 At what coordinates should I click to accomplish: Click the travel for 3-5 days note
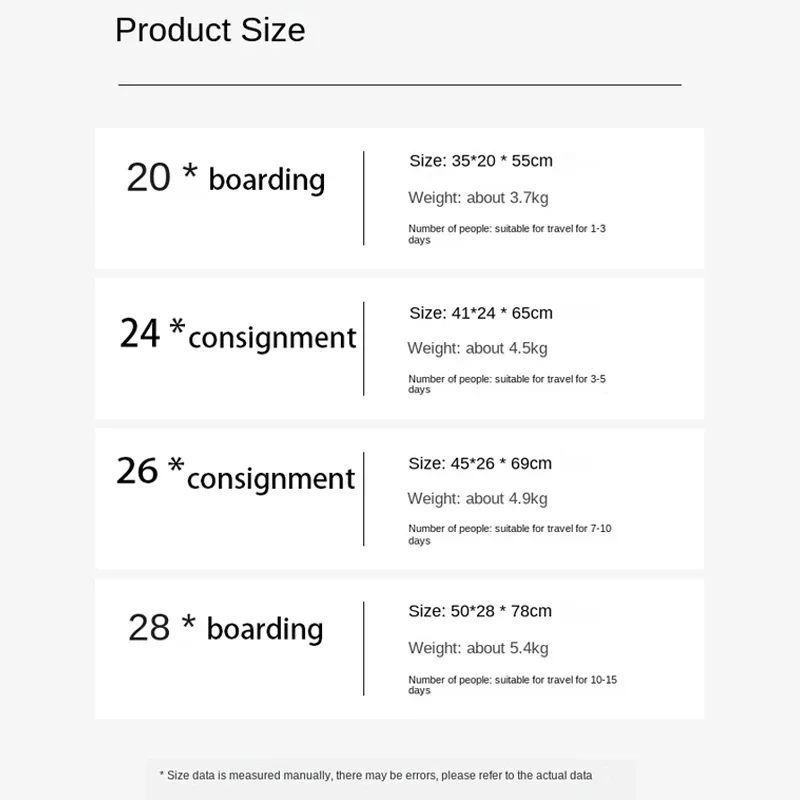507,384
